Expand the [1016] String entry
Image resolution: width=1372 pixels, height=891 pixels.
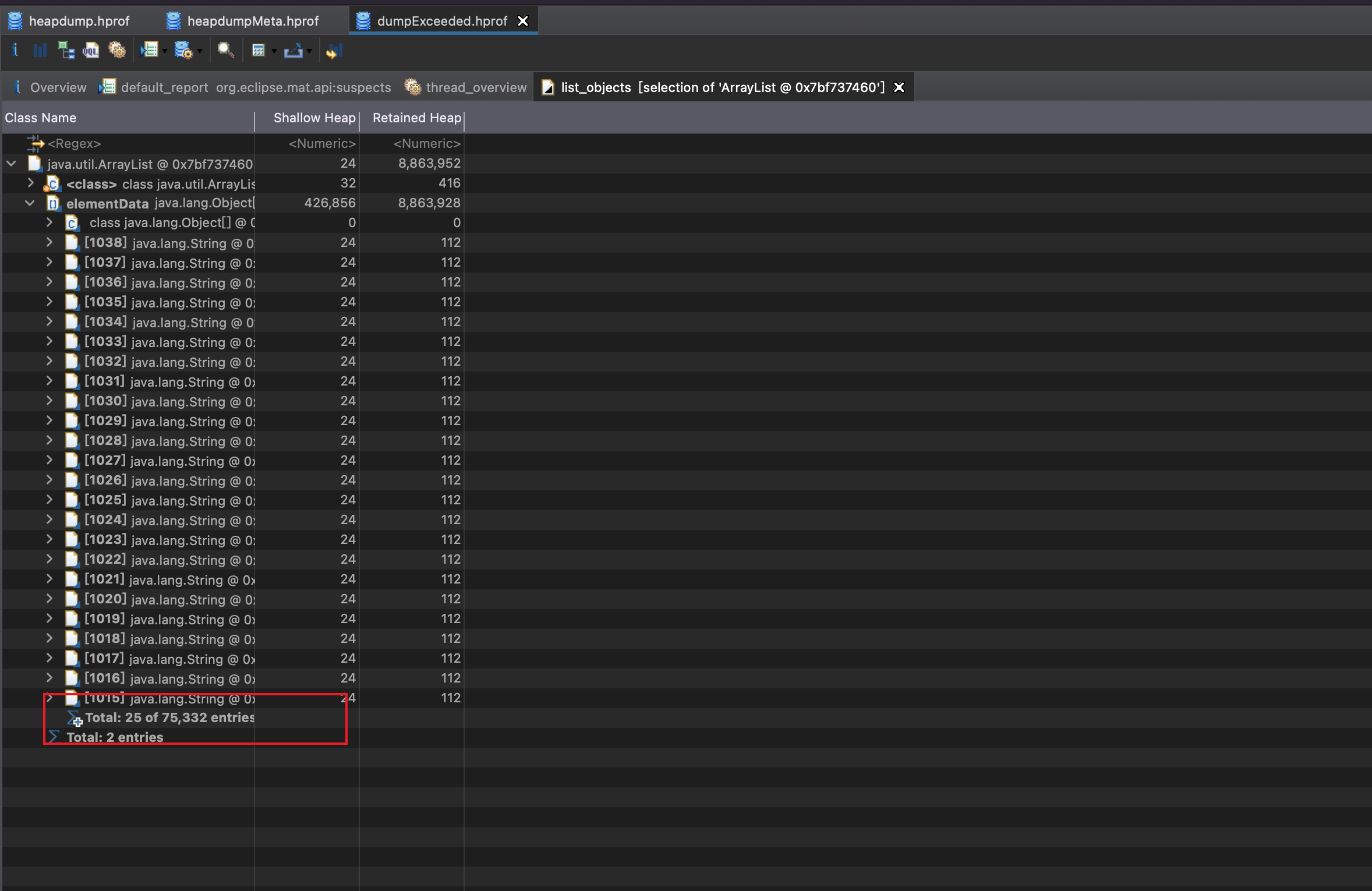[49, 678]
